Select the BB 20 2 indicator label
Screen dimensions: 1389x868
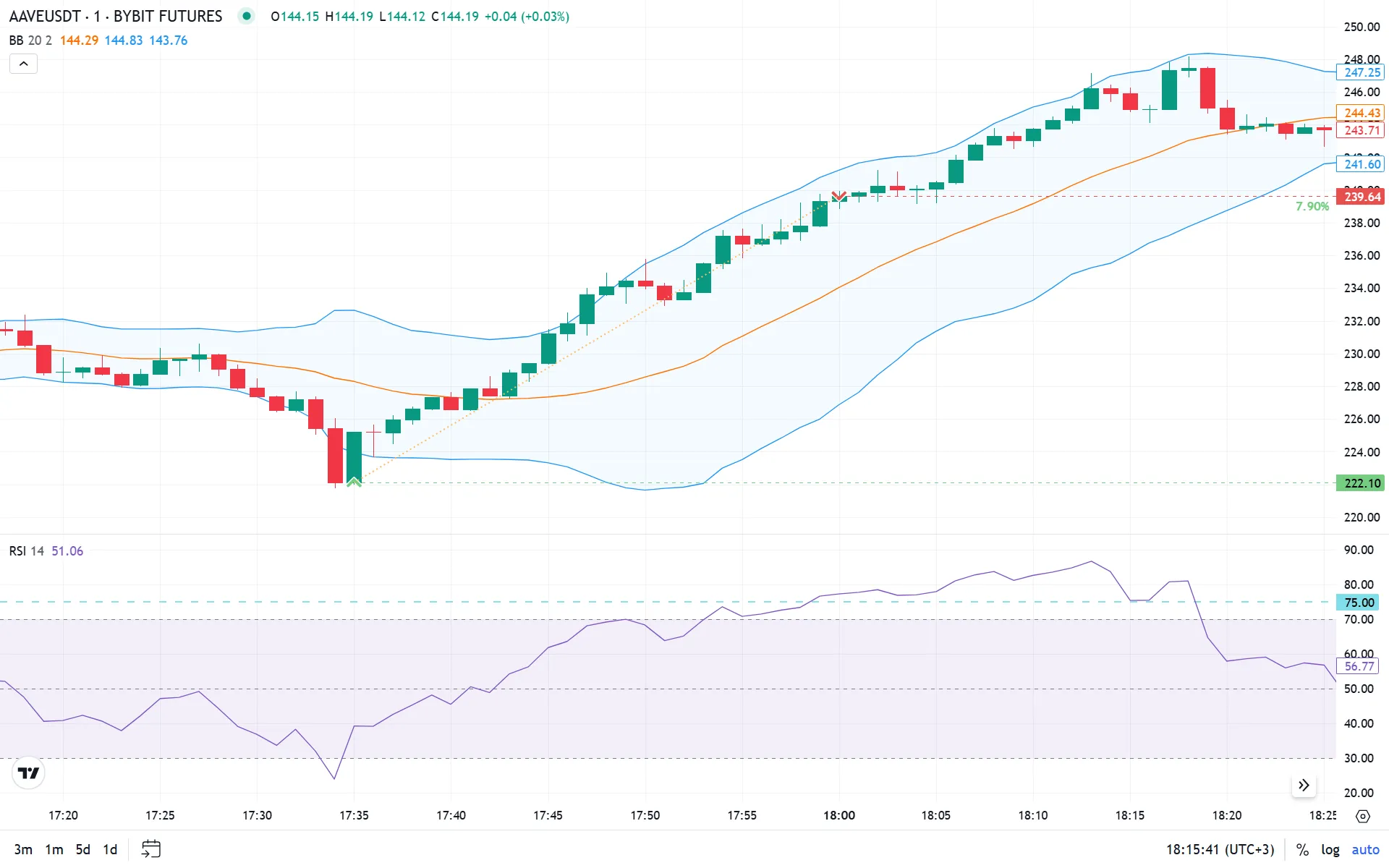[30, 41]
